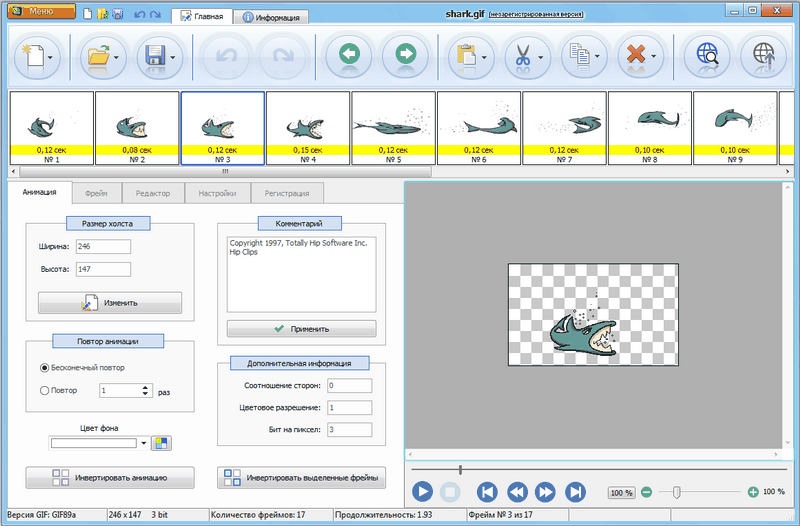Image resolution: width=800 pixels, height=526 pixels.
Task: Click the globe with magnifier preview icon
Action: coord(706,54)
